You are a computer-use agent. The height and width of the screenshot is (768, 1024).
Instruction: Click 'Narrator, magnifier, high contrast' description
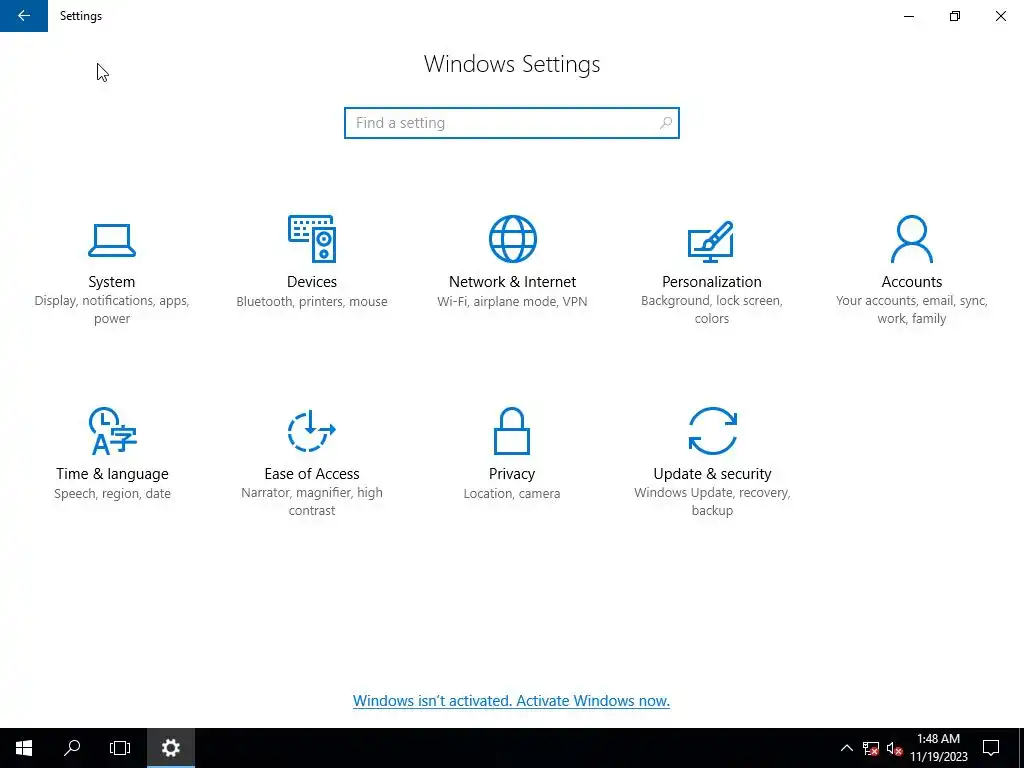[x=312, y=502]
